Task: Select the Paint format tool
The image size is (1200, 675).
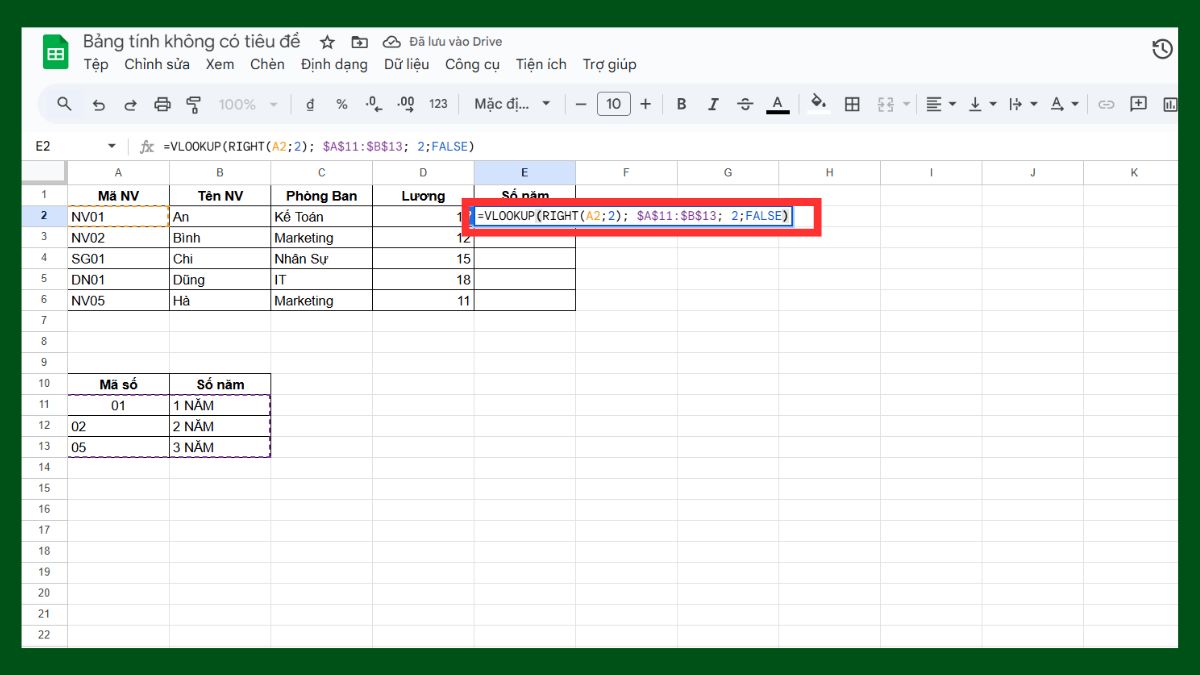Action: [x=192, y=103]
